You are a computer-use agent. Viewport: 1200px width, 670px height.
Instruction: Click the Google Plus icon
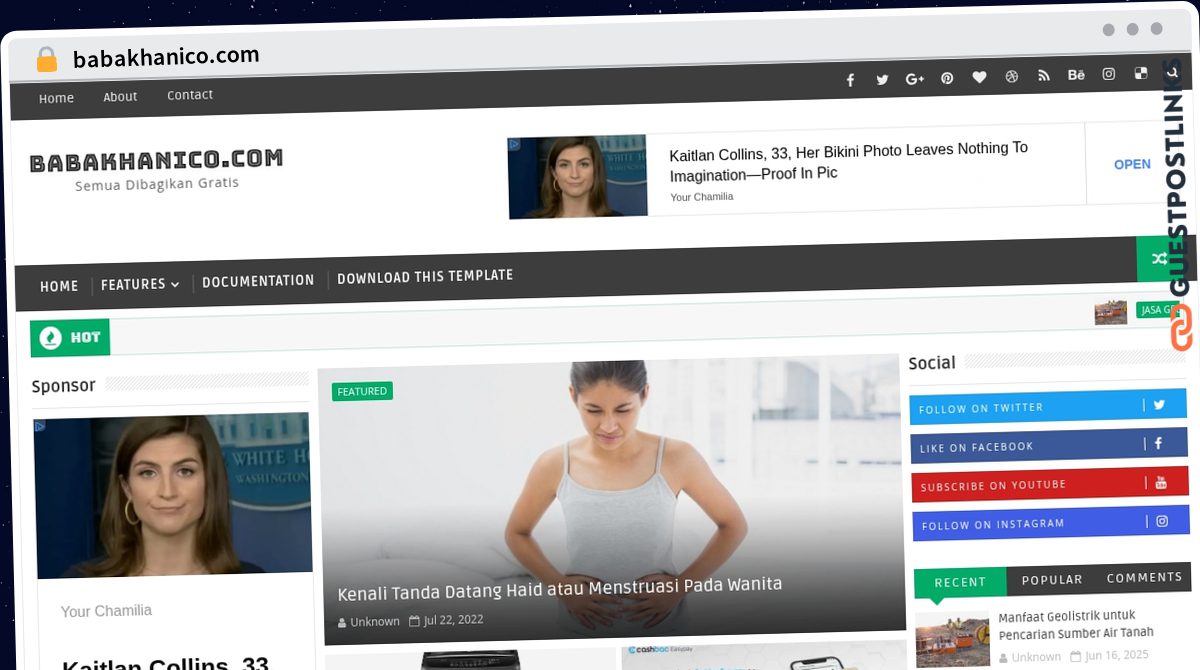(914, 79)
